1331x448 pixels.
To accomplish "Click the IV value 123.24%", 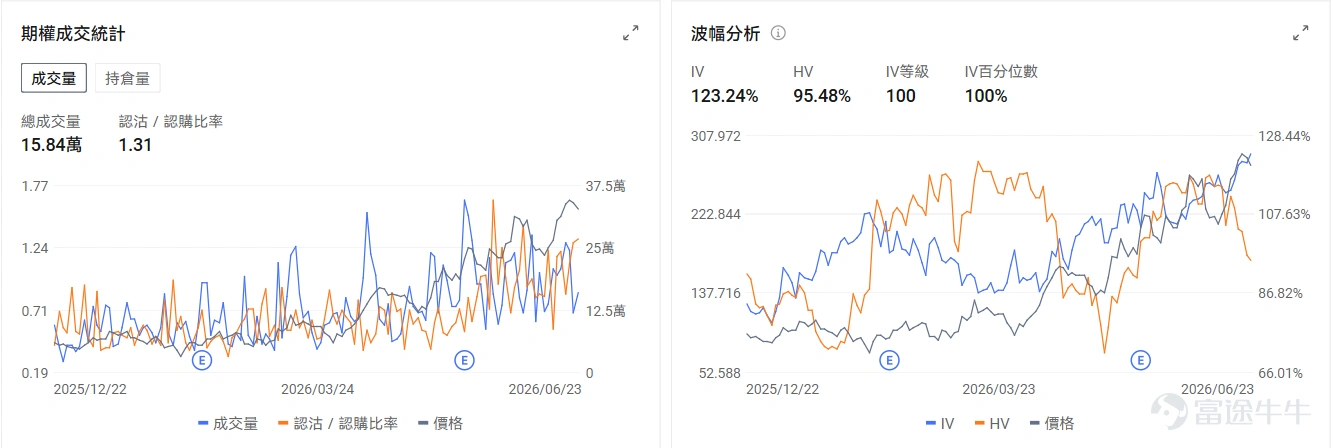I will 725,96.
